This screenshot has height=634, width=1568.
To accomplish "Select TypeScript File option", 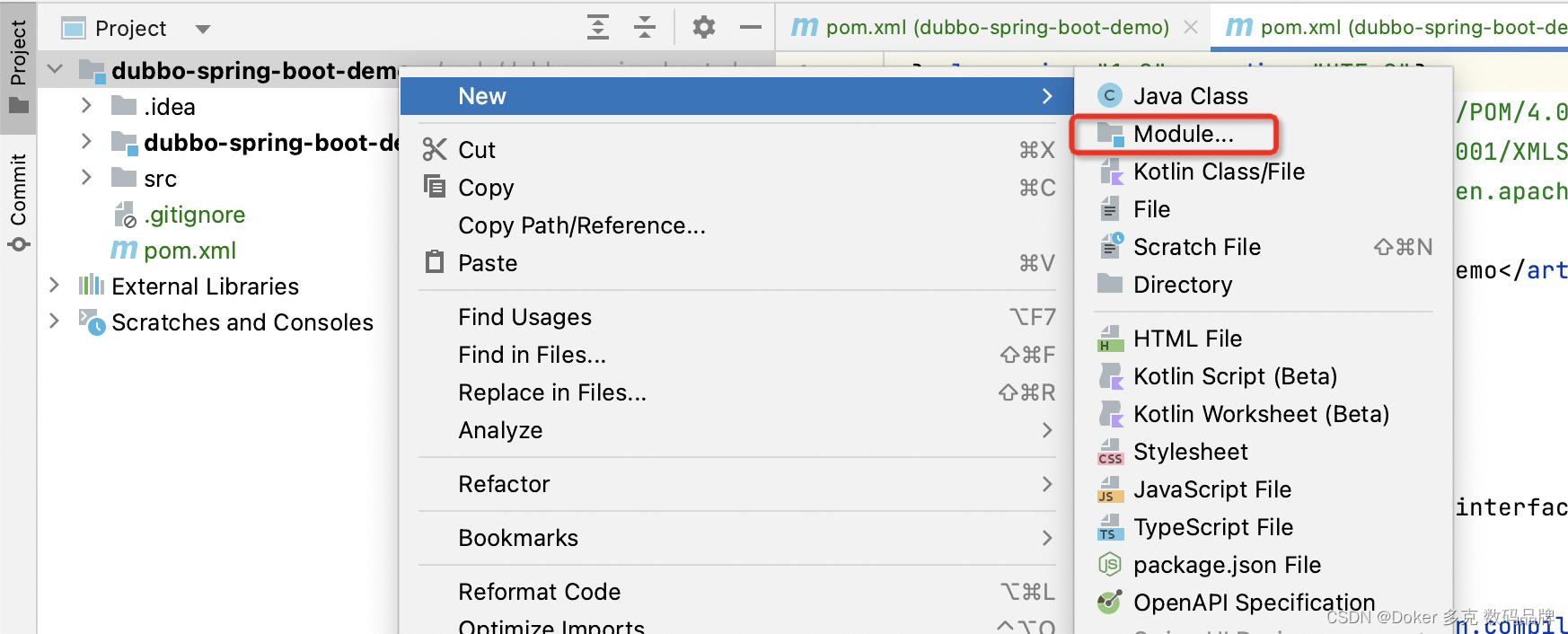I will pyautogui.click(x=1214, y=526).
